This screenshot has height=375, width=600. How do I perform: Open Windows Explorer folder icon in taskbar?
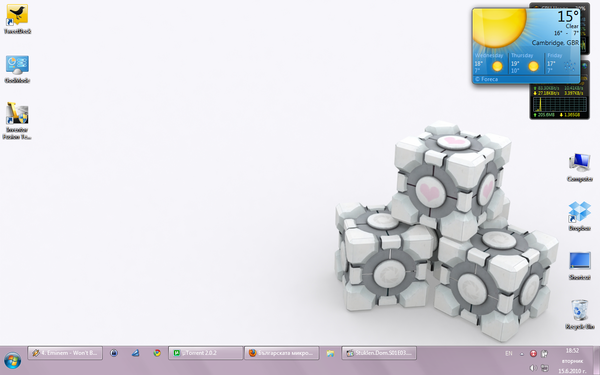coord(330,353)
